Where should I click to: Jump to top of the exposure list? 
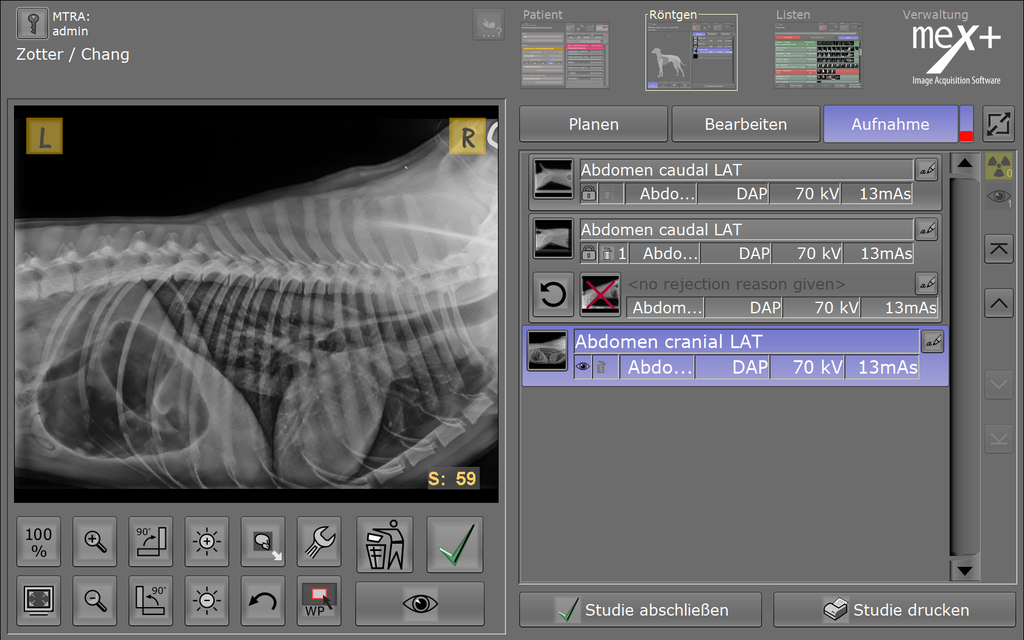click(x=998, y=250)
